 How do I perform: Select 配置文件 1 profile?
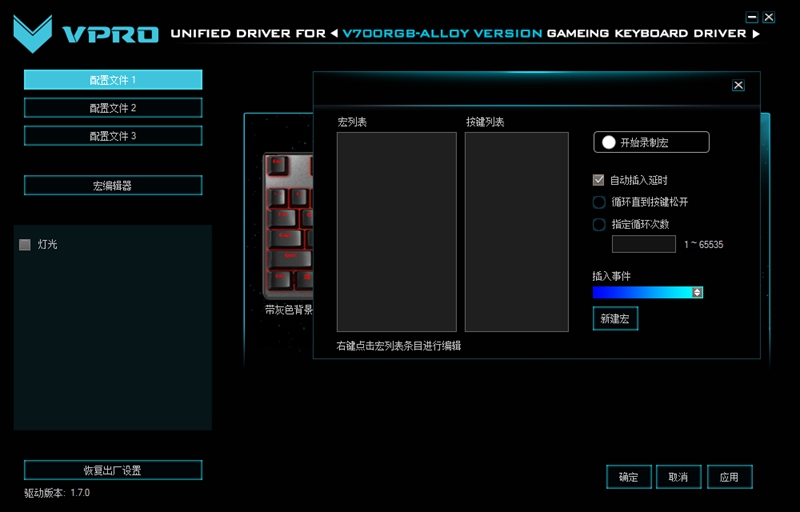(x=113, y=80)
